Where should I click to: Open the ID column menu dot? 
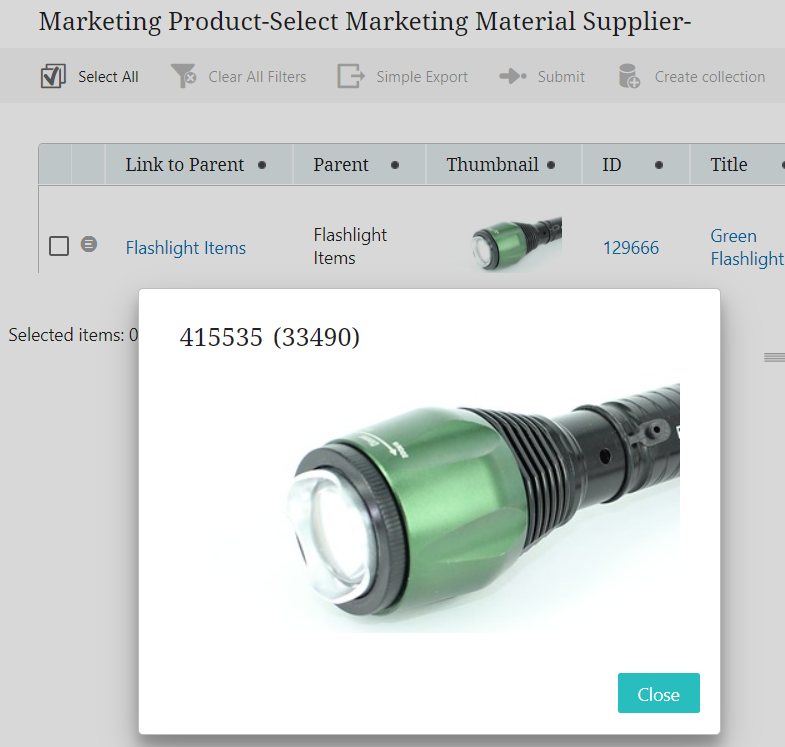tap(659, 165)
